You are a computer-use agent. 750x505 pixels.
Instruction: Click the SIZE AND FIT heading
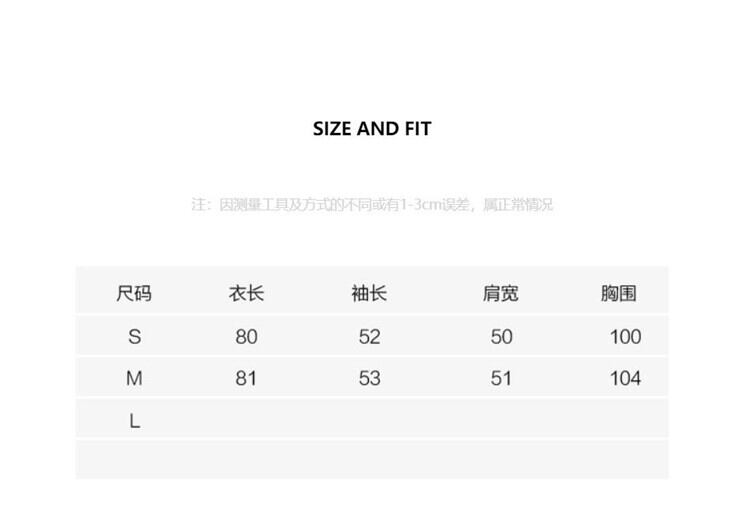click(372, 129)
